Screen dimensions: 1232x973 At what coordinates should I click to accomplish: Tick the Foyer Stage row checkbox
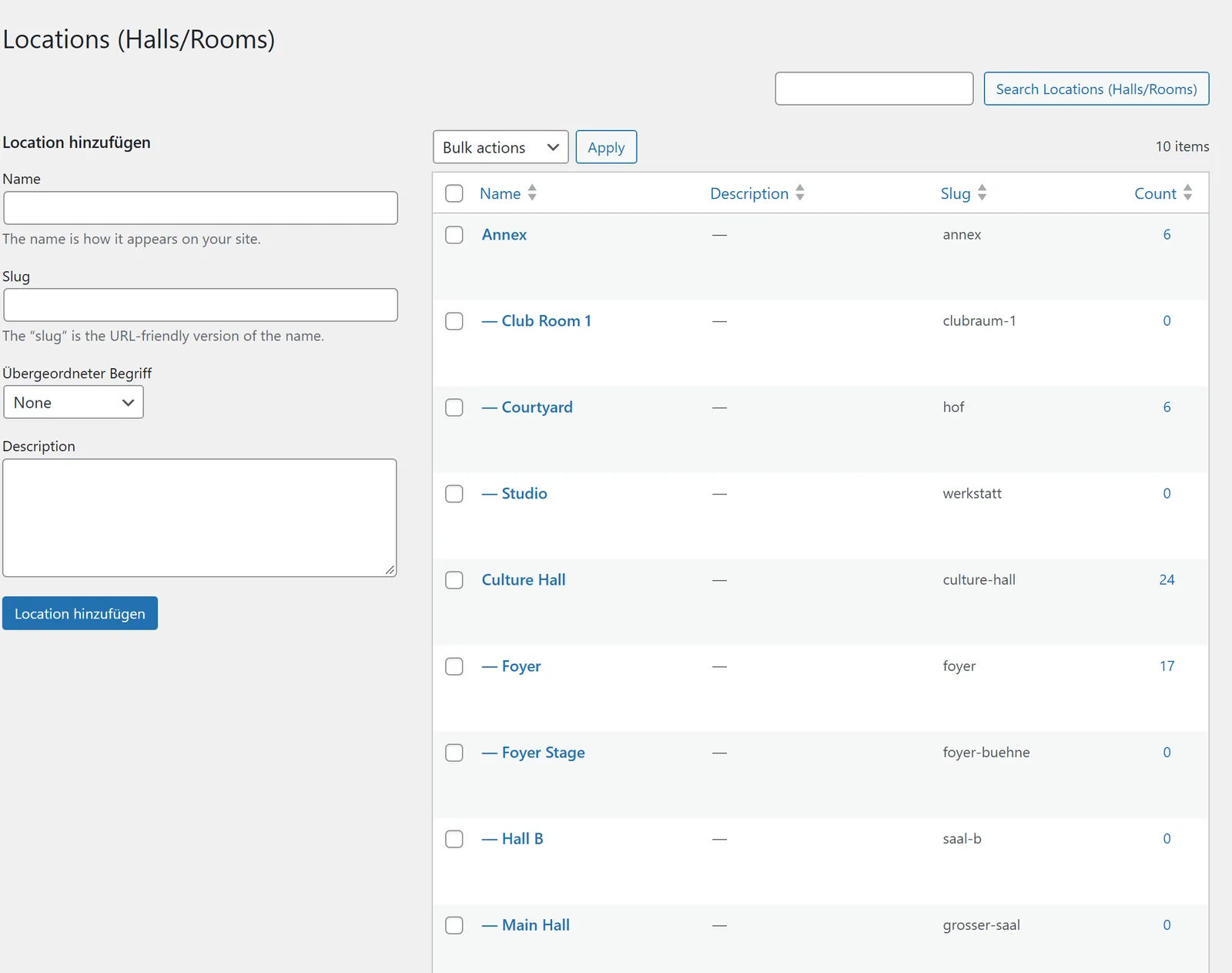454,753
